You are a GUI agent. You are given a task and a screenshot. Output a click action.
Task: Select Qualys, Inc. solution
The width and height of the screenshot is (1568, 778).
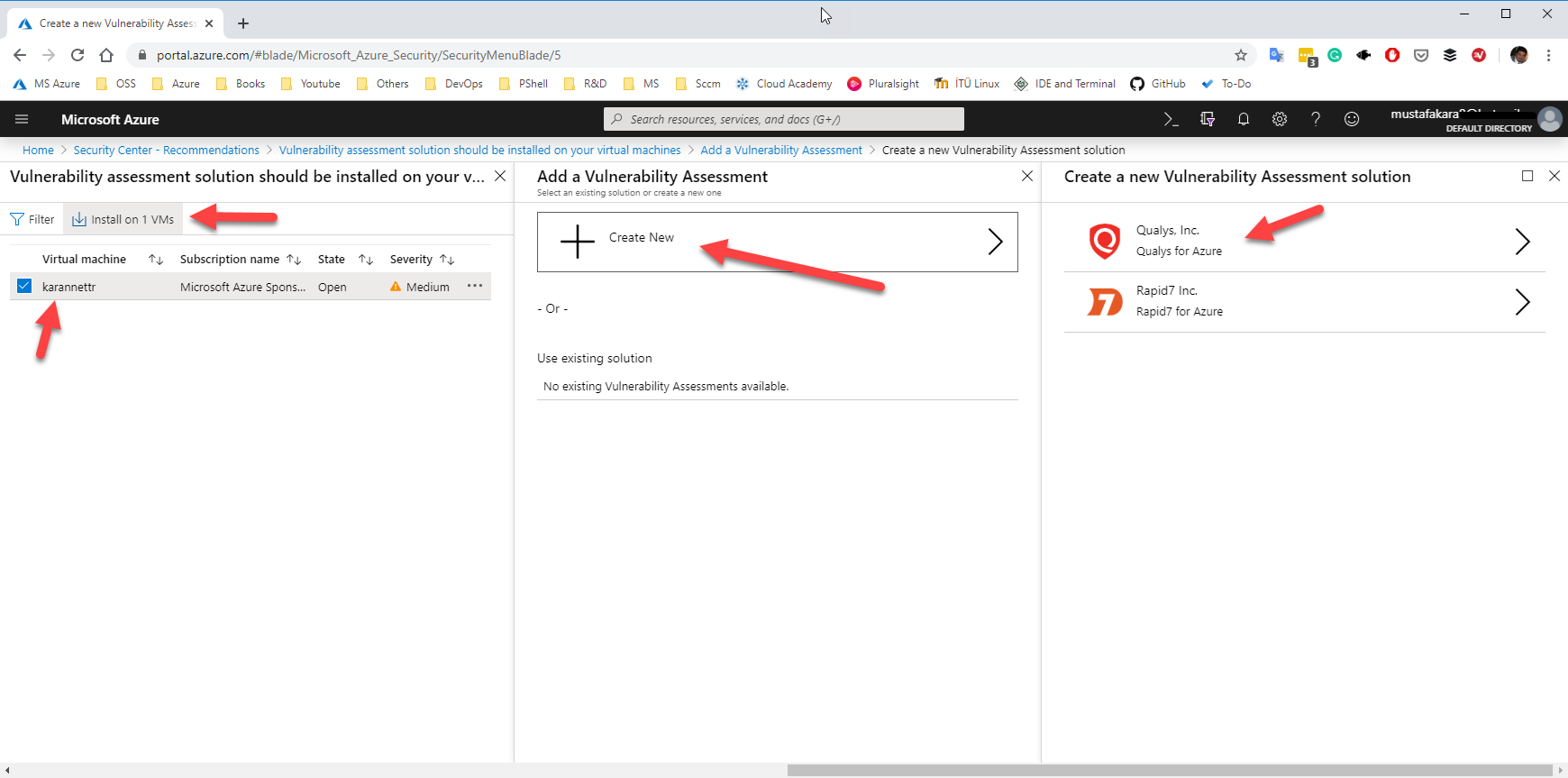click(1305, 241)
